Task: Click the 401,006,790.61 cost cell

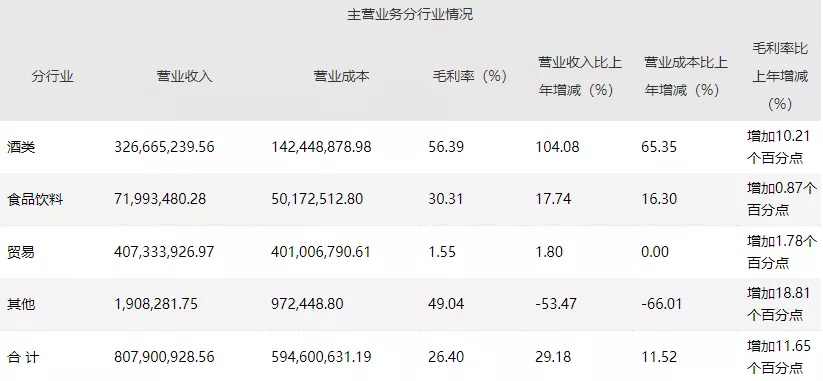Action: [321, 252]
